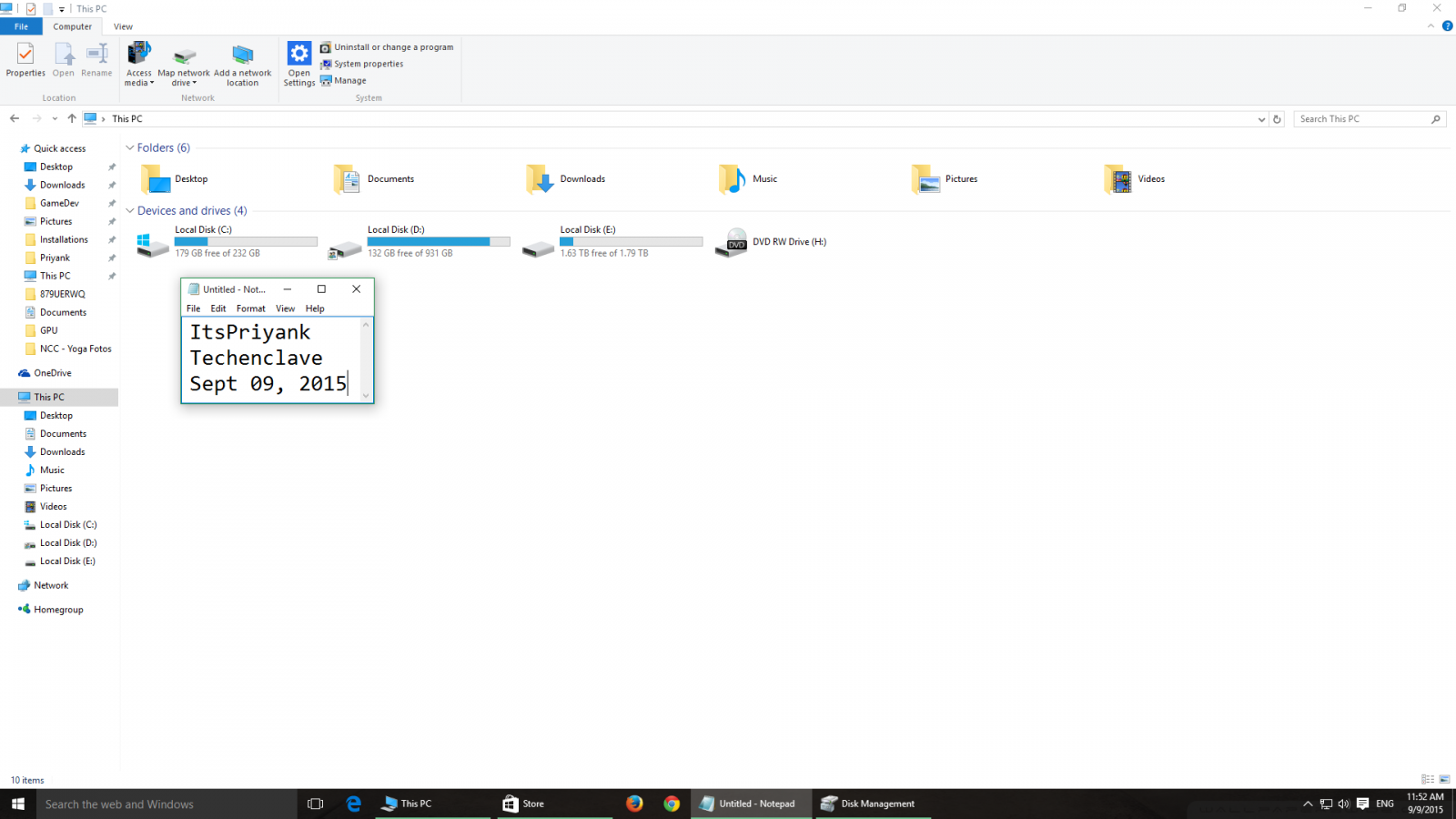This screenshot has height=819, width=1456.
Task: Click inside the Notepad text area
Action: click(x=270, y=359)
